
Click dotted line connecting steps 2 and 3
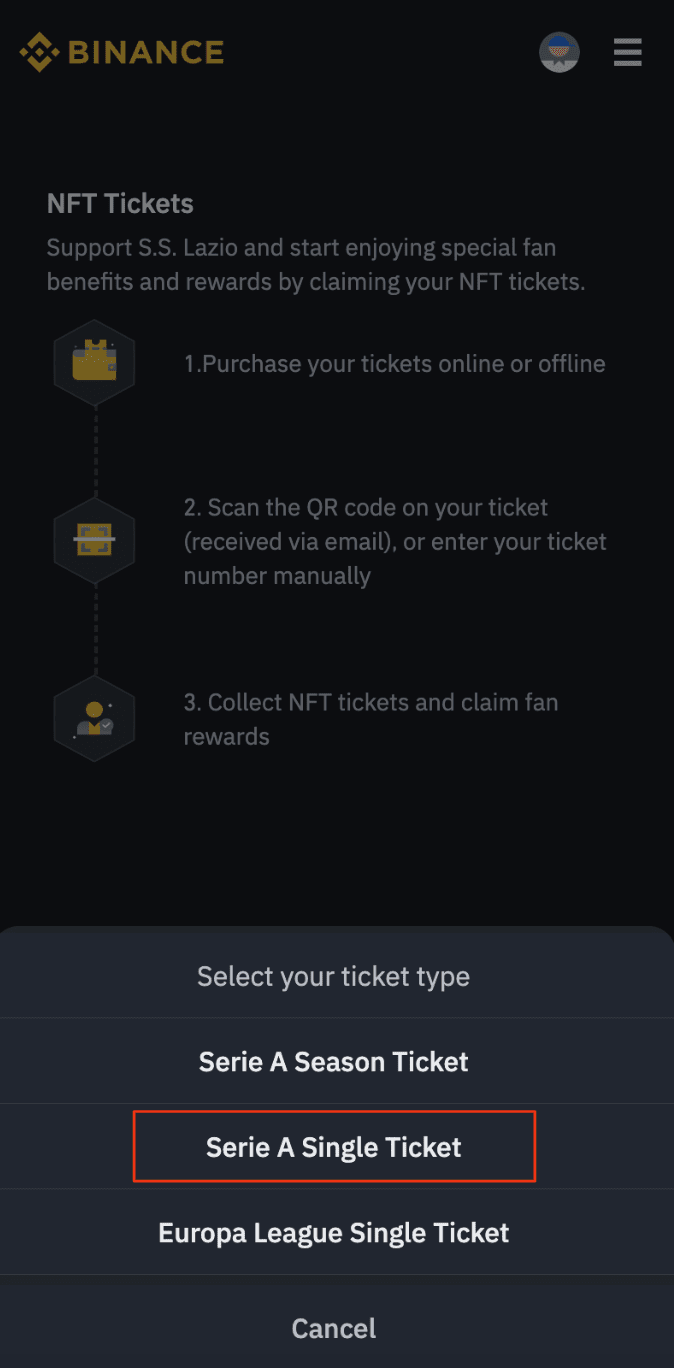click(95, 630)
